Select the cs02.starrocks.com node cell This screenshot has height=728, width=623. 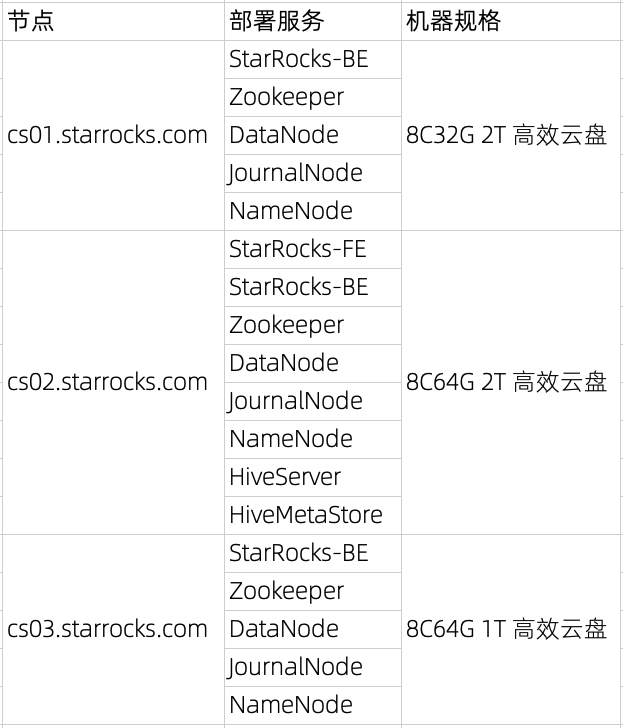(113, 382)
